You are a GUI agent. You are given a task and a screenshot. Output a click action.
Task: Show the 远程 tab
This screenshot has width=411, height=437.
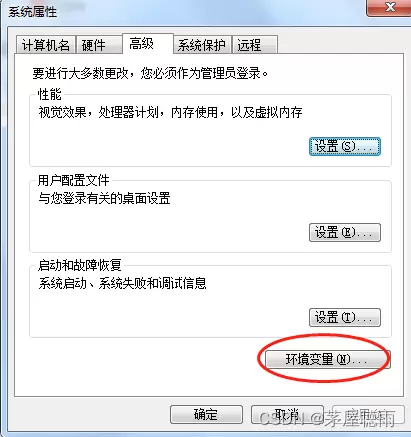(255, 45)
